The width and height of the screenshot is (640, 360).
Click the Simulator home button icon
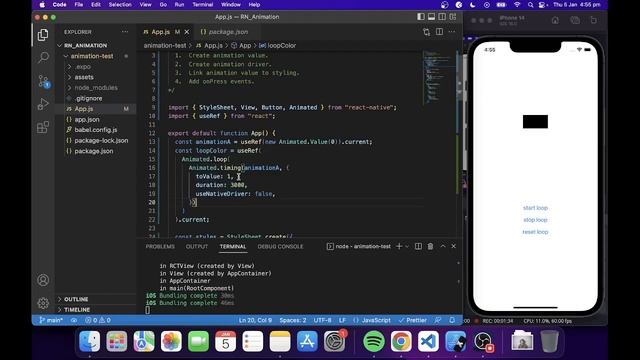pyautogui.click(x=555, y=20)
